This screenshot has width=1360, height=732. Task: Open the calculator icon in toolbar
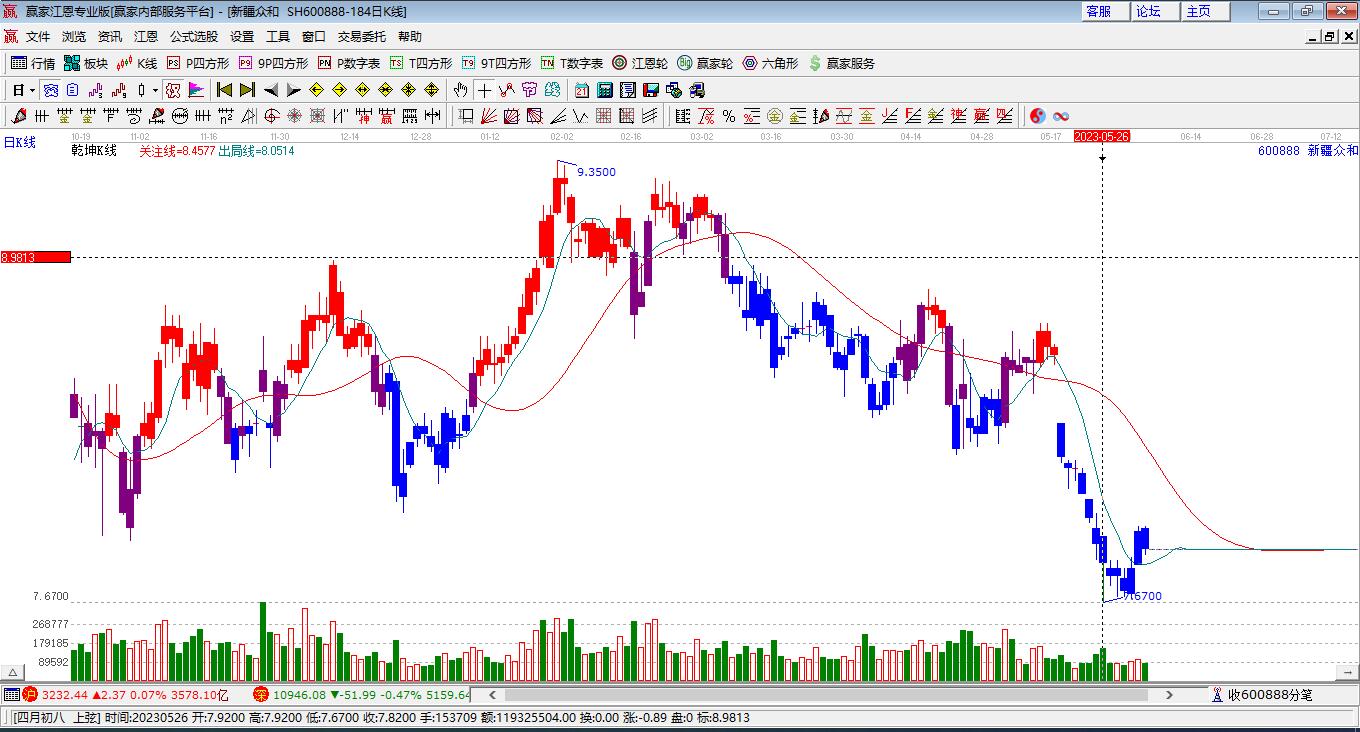coord(605,90)
